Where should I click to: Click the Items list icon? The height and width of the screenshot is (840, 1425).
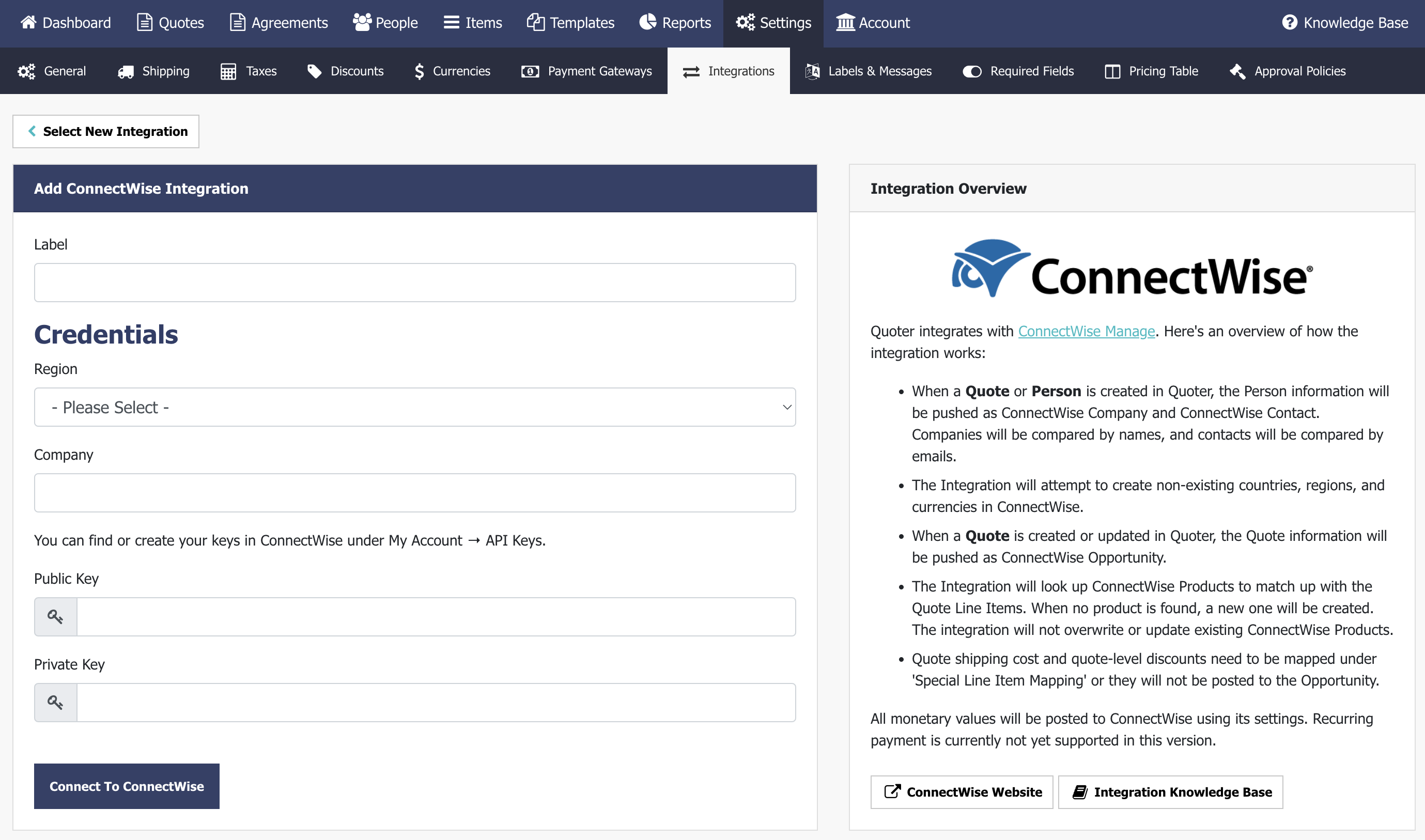click(451, 23)
